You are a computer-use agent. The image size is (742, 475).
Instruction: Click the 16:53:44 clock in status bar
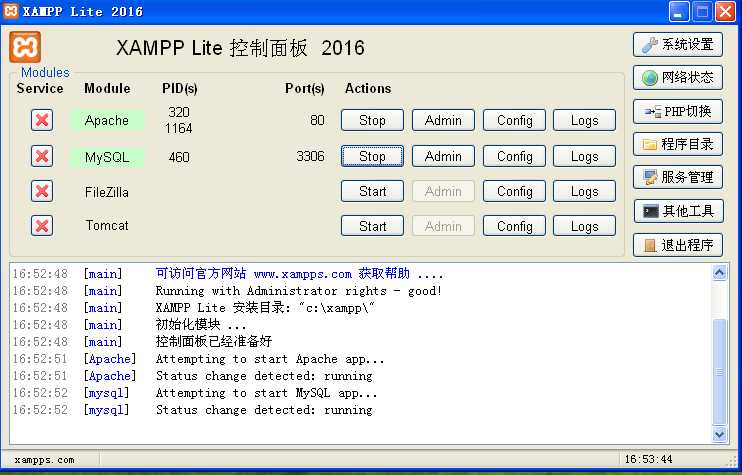tap(648, 459)
